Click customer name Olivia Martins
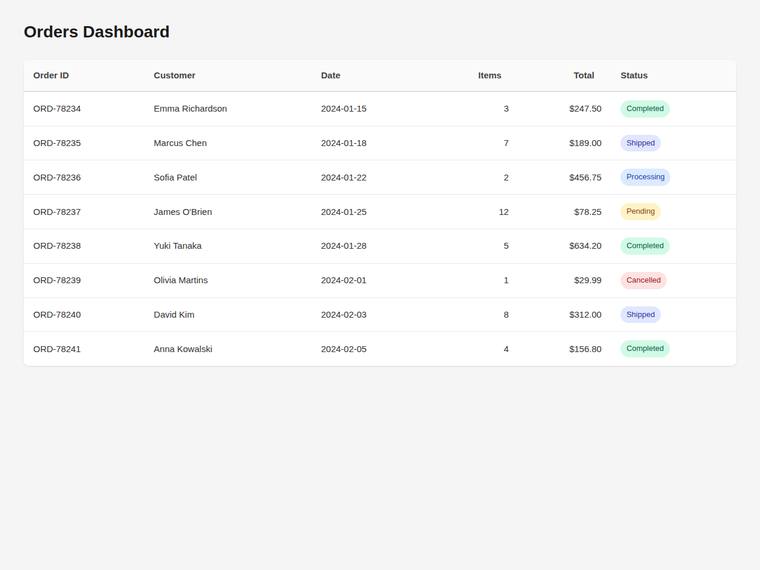Image resolution: width=760 pixels, height=570 pixels. (x=180, y=280)
